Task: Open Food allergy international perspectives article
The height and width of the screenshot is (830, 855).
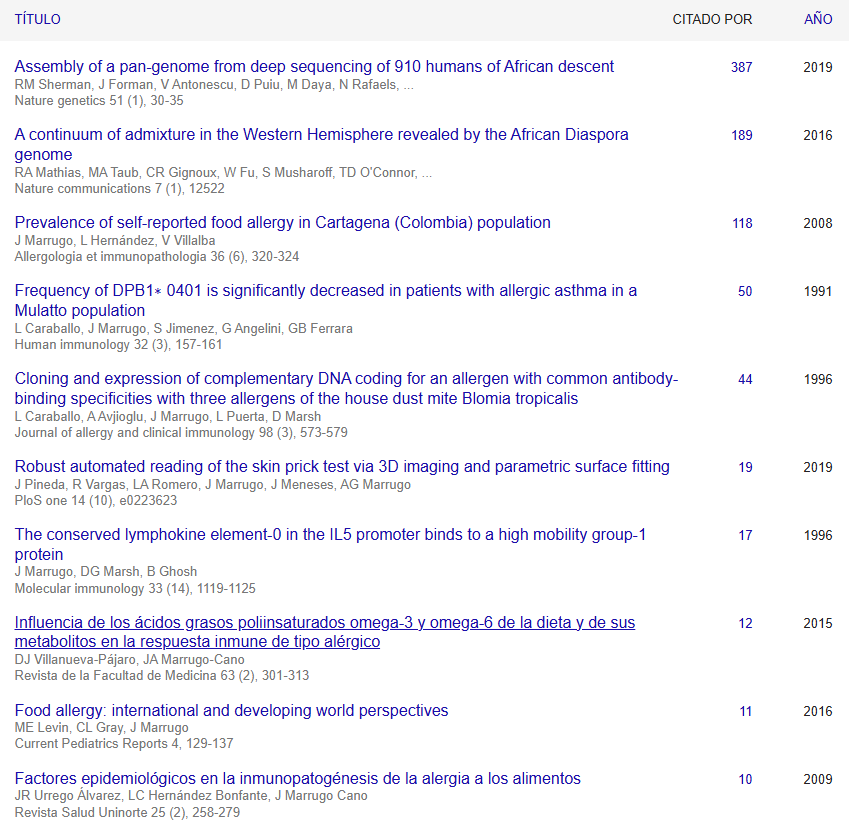Action: pos(231,711)
